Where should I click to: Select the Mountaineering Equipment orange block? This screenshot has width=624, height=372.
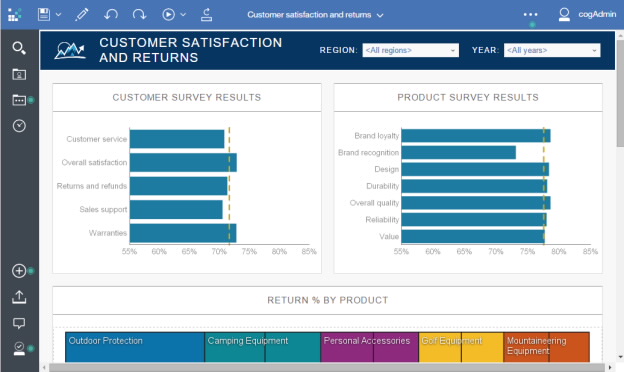[x=546, y=347]
